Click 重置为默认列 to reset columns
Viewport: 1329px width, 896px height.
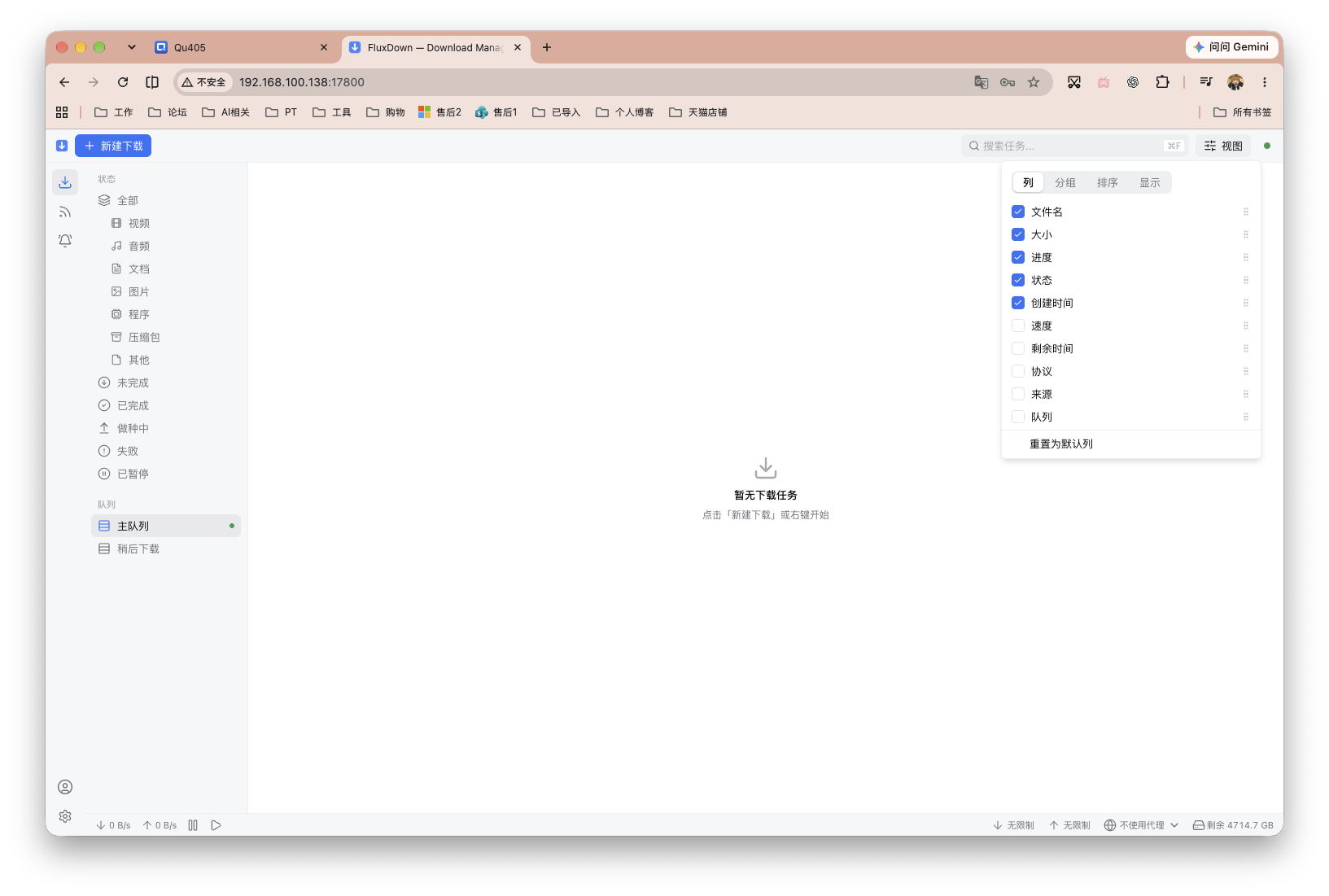[x=1061, y=444]
